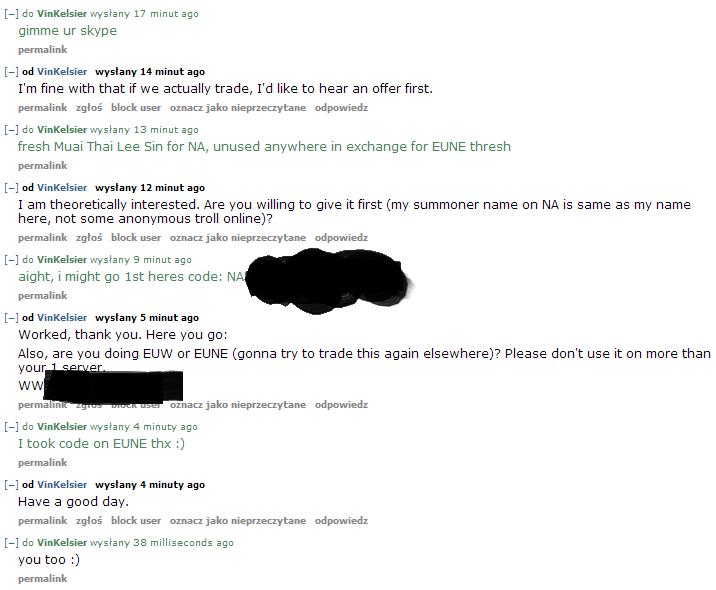Mark 14-minute-old message as nieprzeczytane

238,108
